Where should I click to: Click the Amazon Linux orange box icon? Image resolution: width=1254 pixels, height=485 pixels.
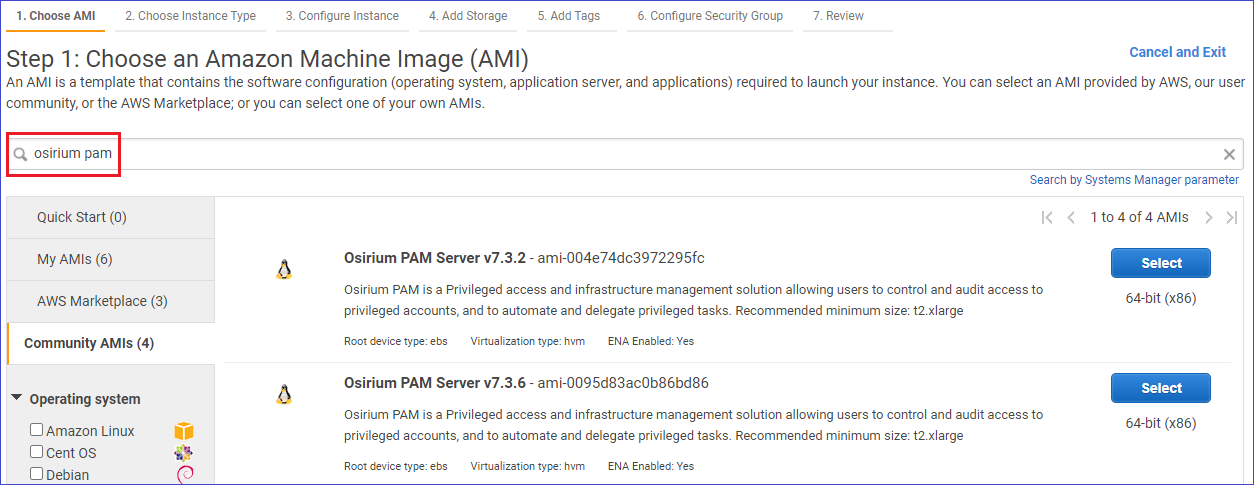tap(184, 431)
